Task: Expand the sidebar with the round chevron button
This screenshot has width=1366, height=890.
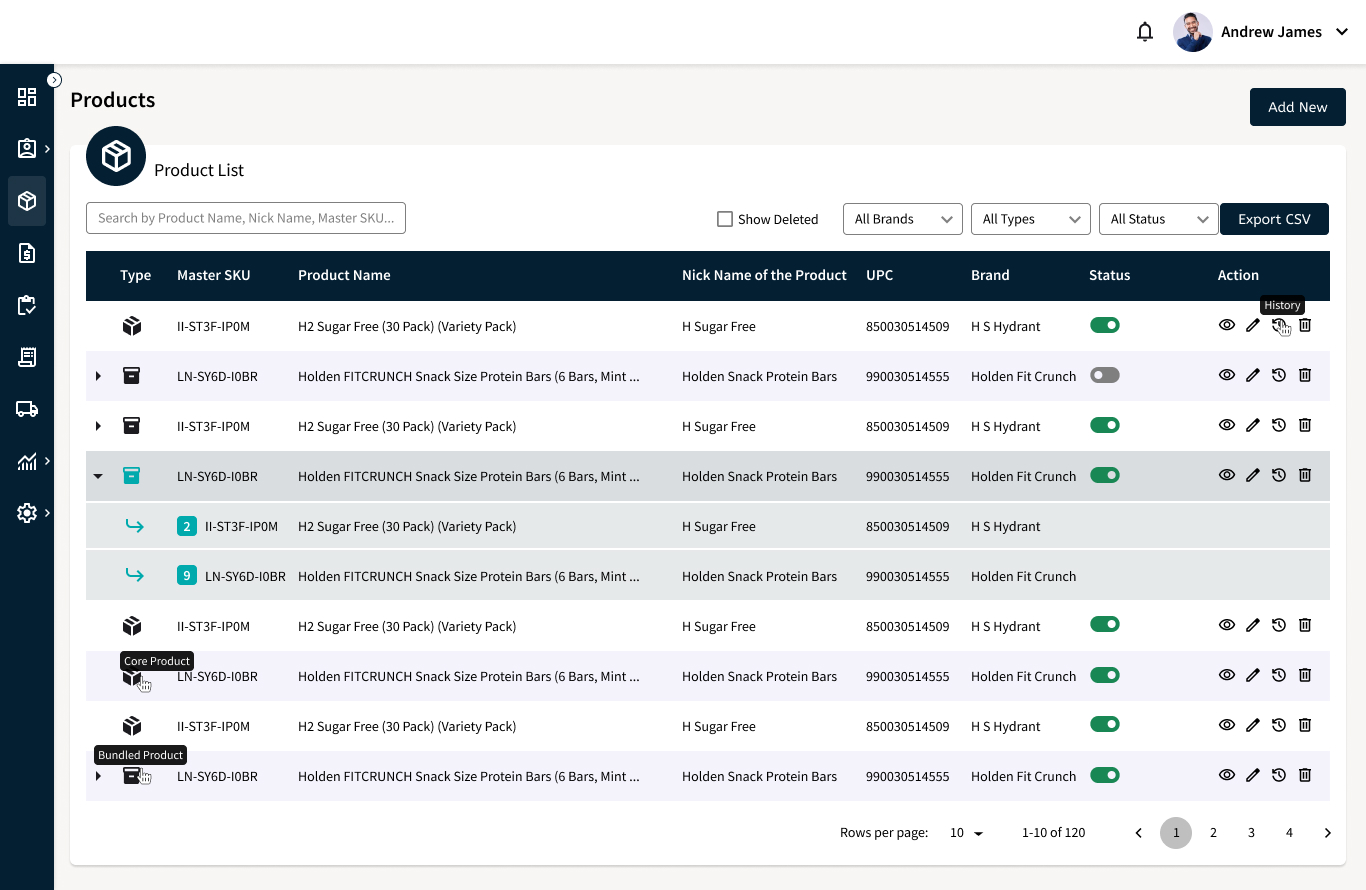Action: tap(55, 80)
